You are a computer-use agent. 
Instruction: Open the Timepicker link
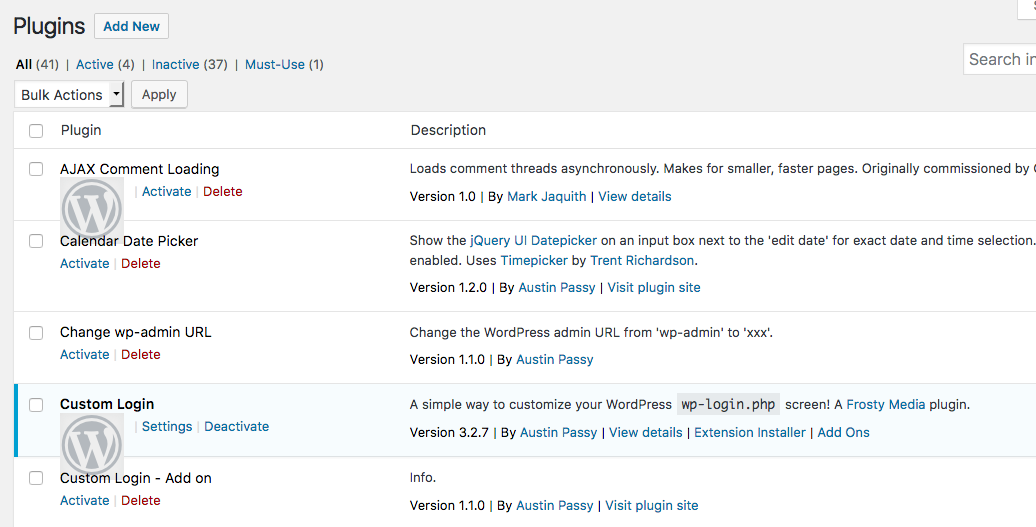point(534,260)
